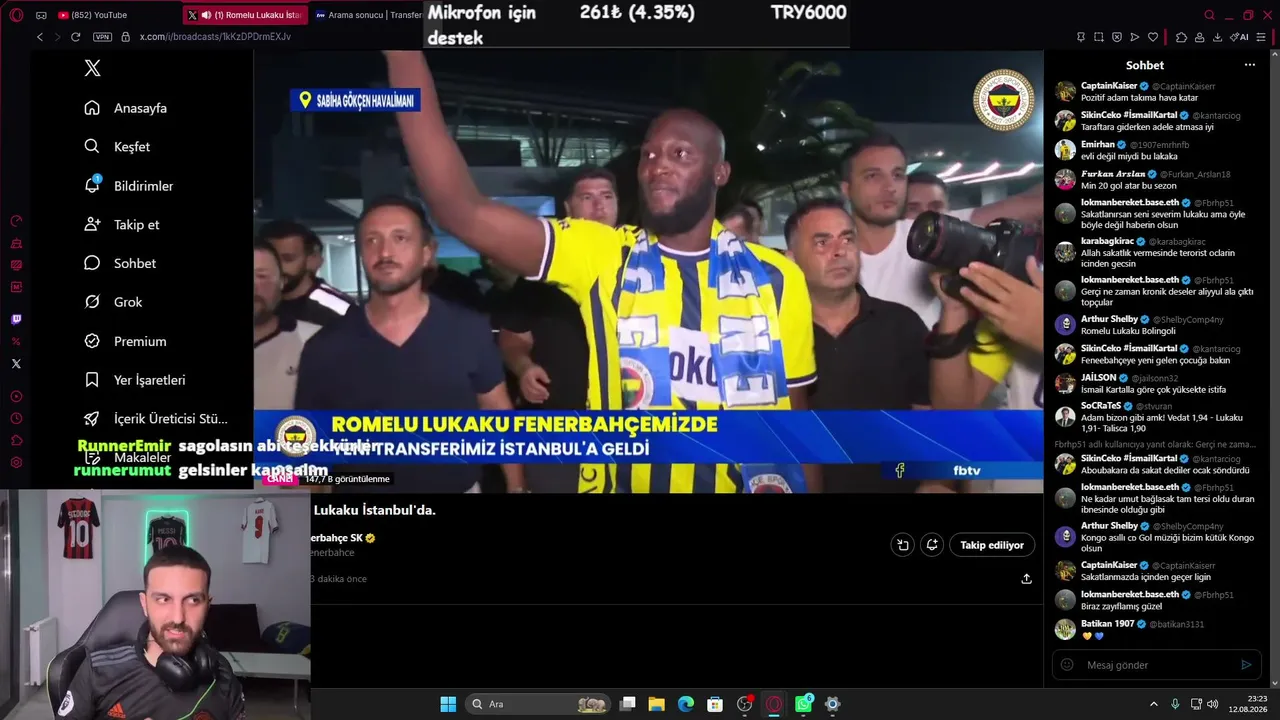The width and height of the screenshot is (1280, 720).
Task: Open Task View on taskbar
Action: [628, 704]
